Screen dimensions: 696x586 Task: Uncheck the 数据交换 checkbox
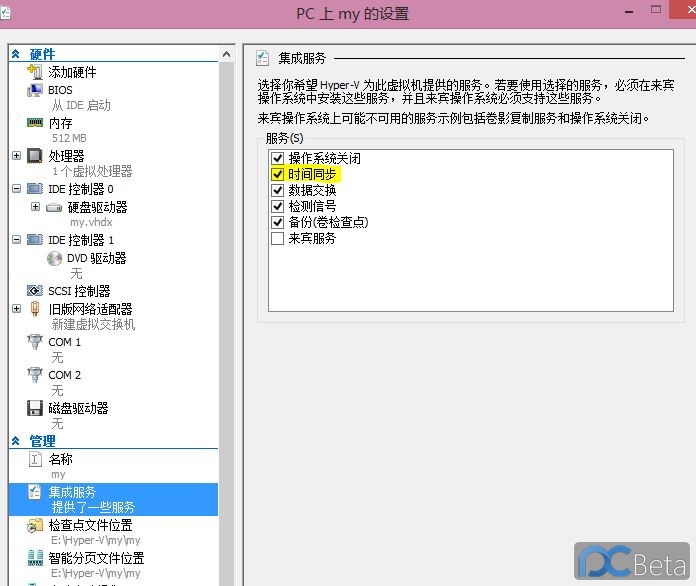pos(278,190)
